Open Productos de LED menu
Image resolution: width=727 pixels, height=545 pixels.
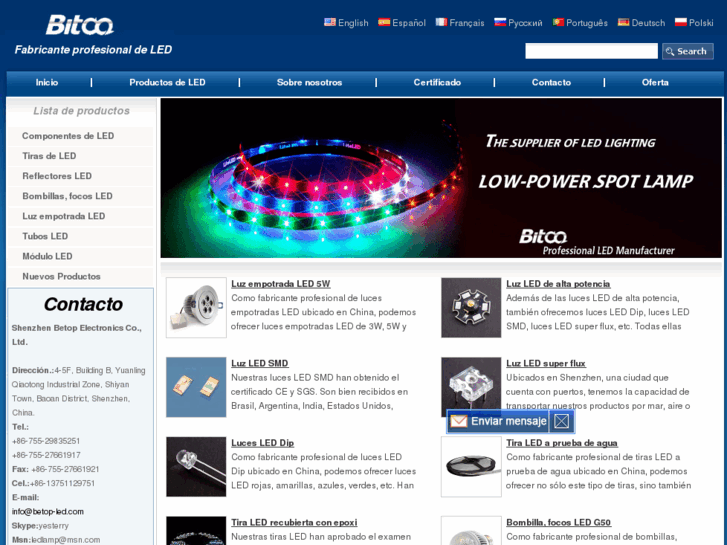(167, 83)
